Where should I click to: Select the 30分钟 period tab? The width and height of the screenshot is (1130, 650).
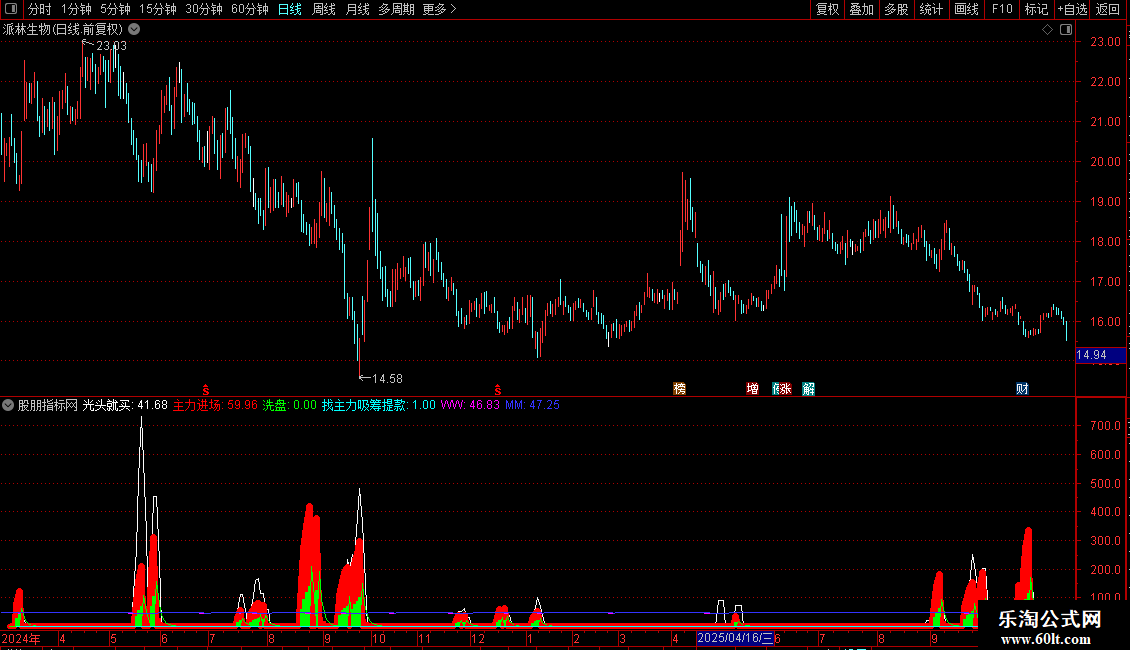click(203, 9)
